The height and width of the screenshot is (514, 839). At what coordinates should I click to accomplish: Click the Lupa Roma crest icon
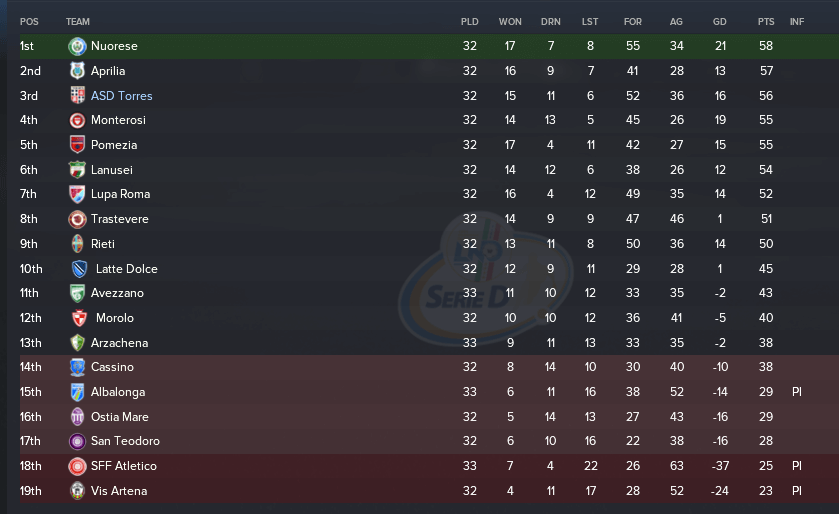(77, 194)
